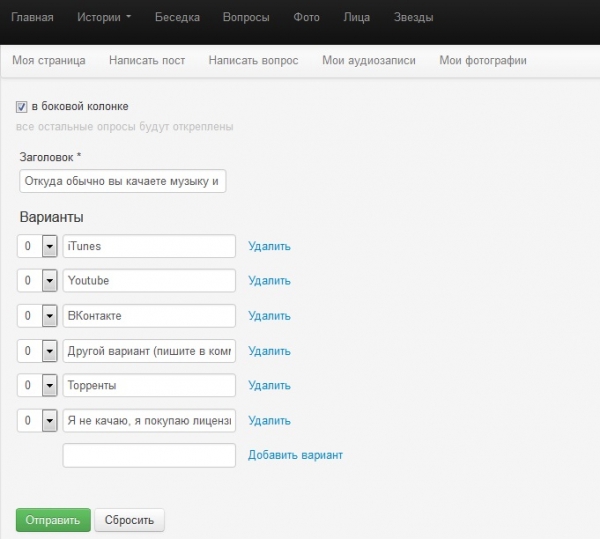This screenshot has height=539, width=600.
Task: Go to Беседка section
Action: (177, 17)
